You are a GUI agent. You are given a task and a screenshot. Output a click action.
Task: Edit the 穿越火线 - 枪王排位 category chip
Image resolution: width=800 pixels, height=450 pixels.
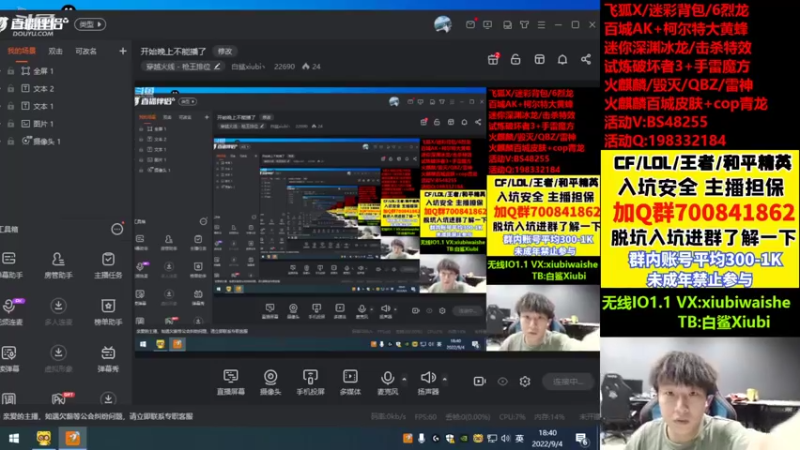point(182,67)
